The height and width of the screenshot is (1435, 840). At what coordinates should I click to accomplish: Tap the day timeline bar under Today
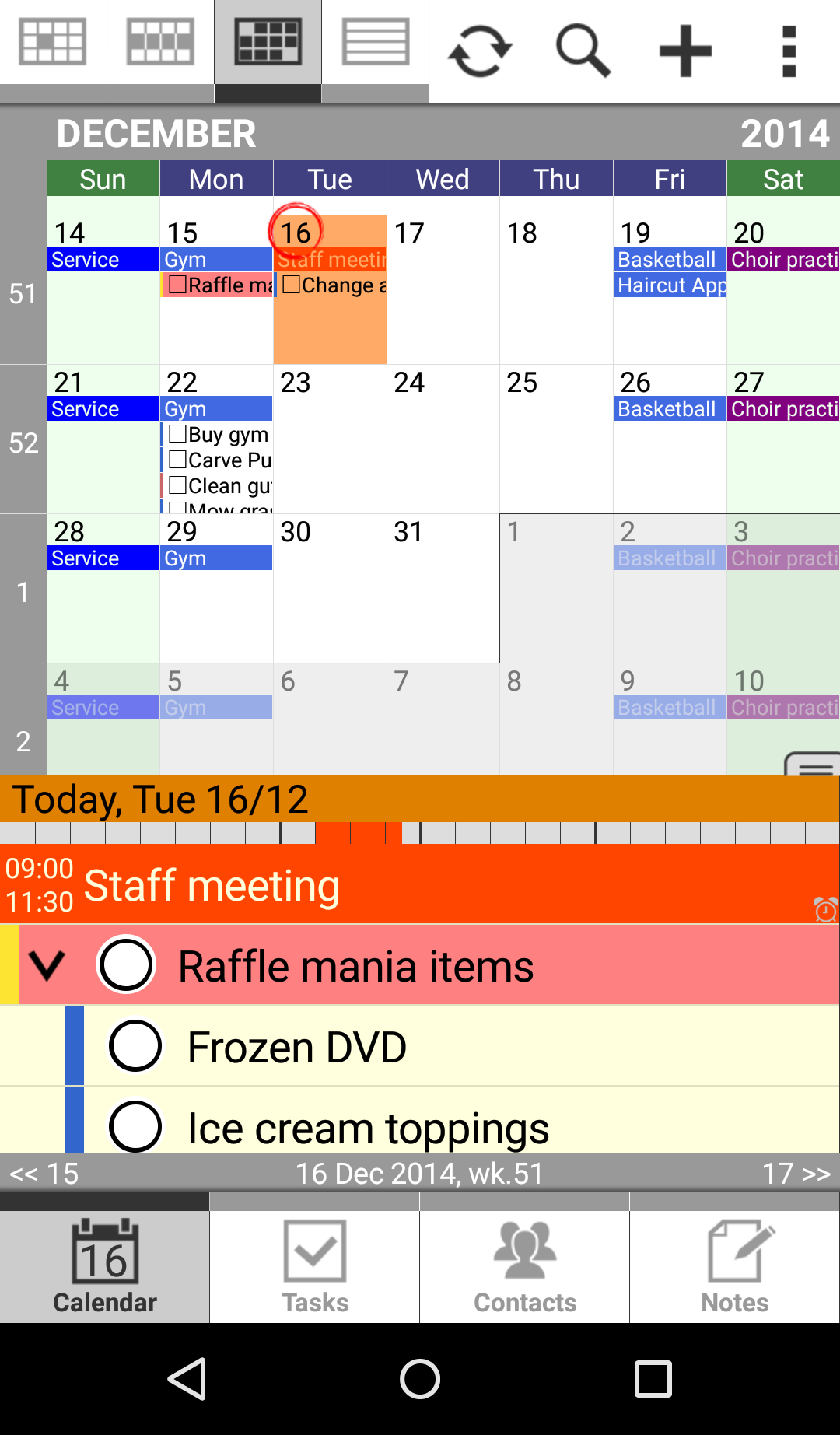tap(420, 833)
